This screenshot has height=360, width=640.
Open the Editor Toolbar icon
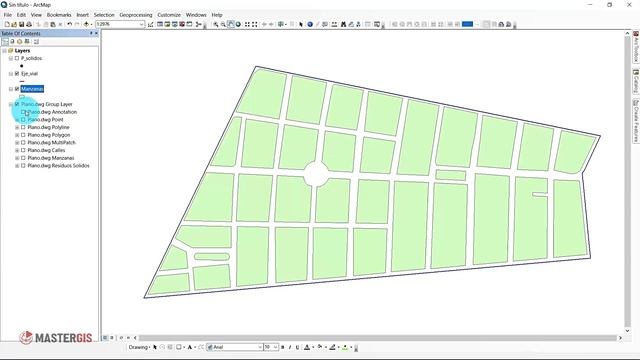coord(150,24)
